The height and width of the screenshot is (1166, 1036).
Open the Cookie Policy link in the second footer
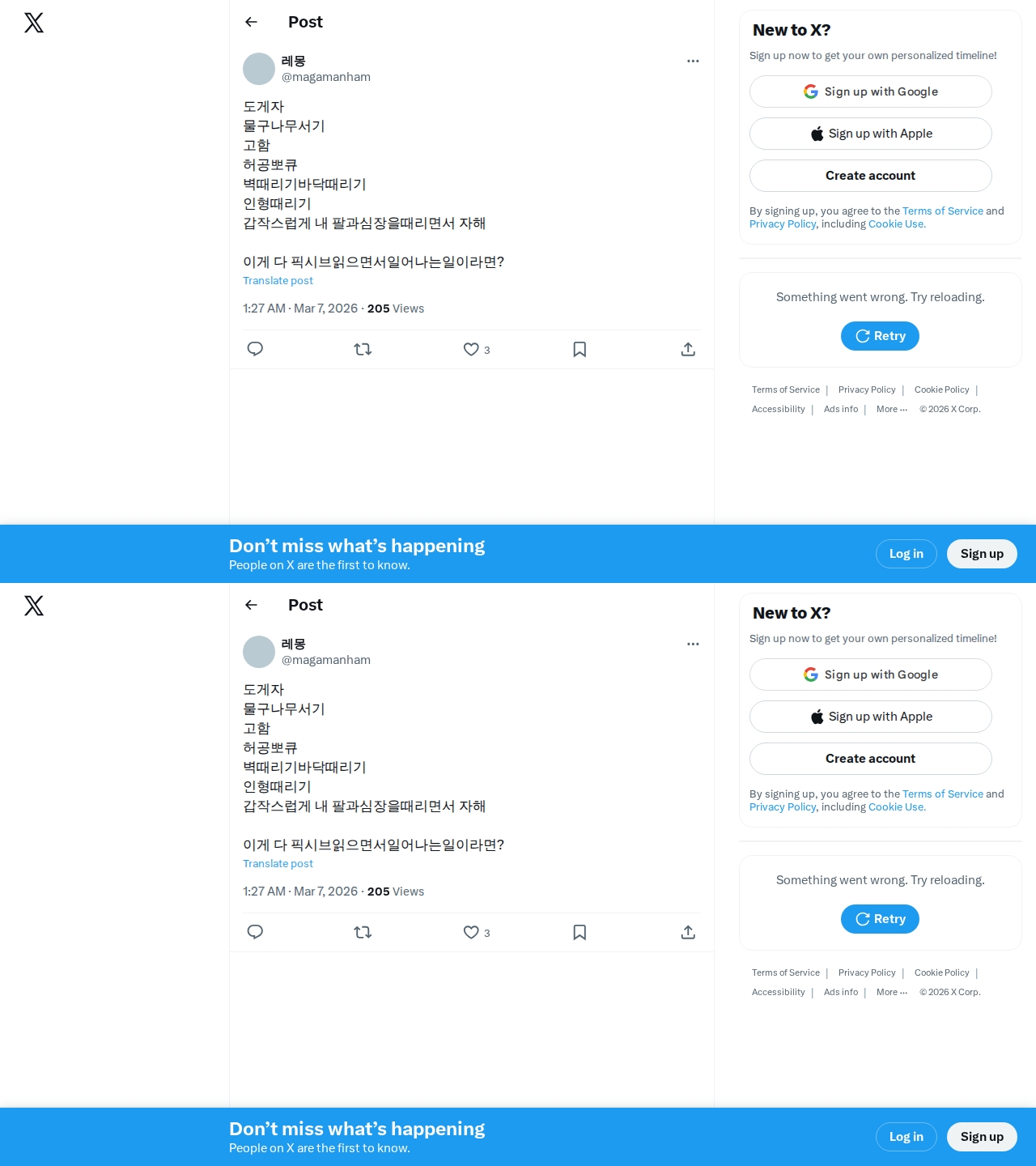(x=941, y=972)
